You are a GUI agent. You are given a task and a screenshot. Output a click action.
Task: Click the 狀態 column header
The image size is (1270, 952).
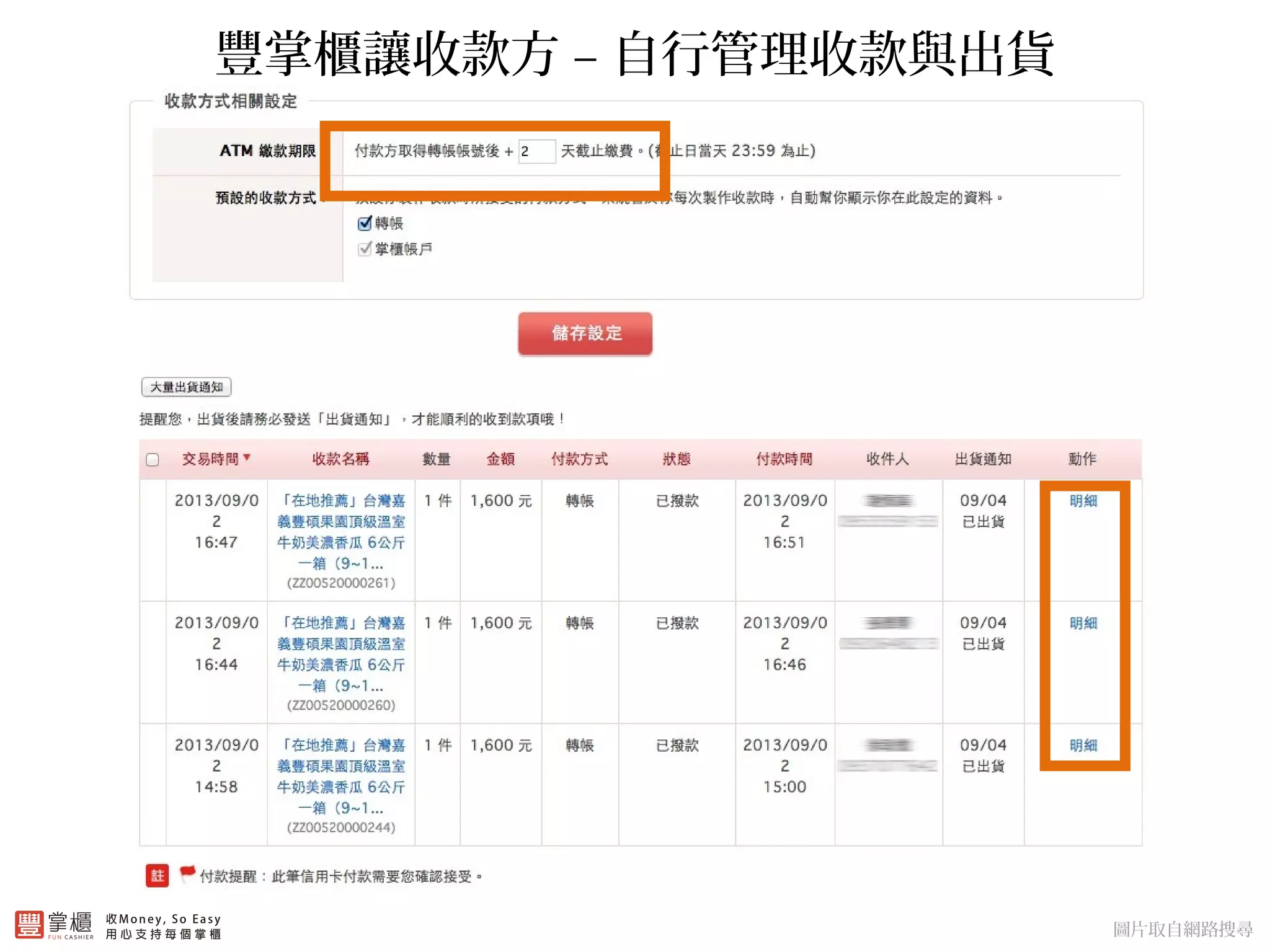click(677, 459)
